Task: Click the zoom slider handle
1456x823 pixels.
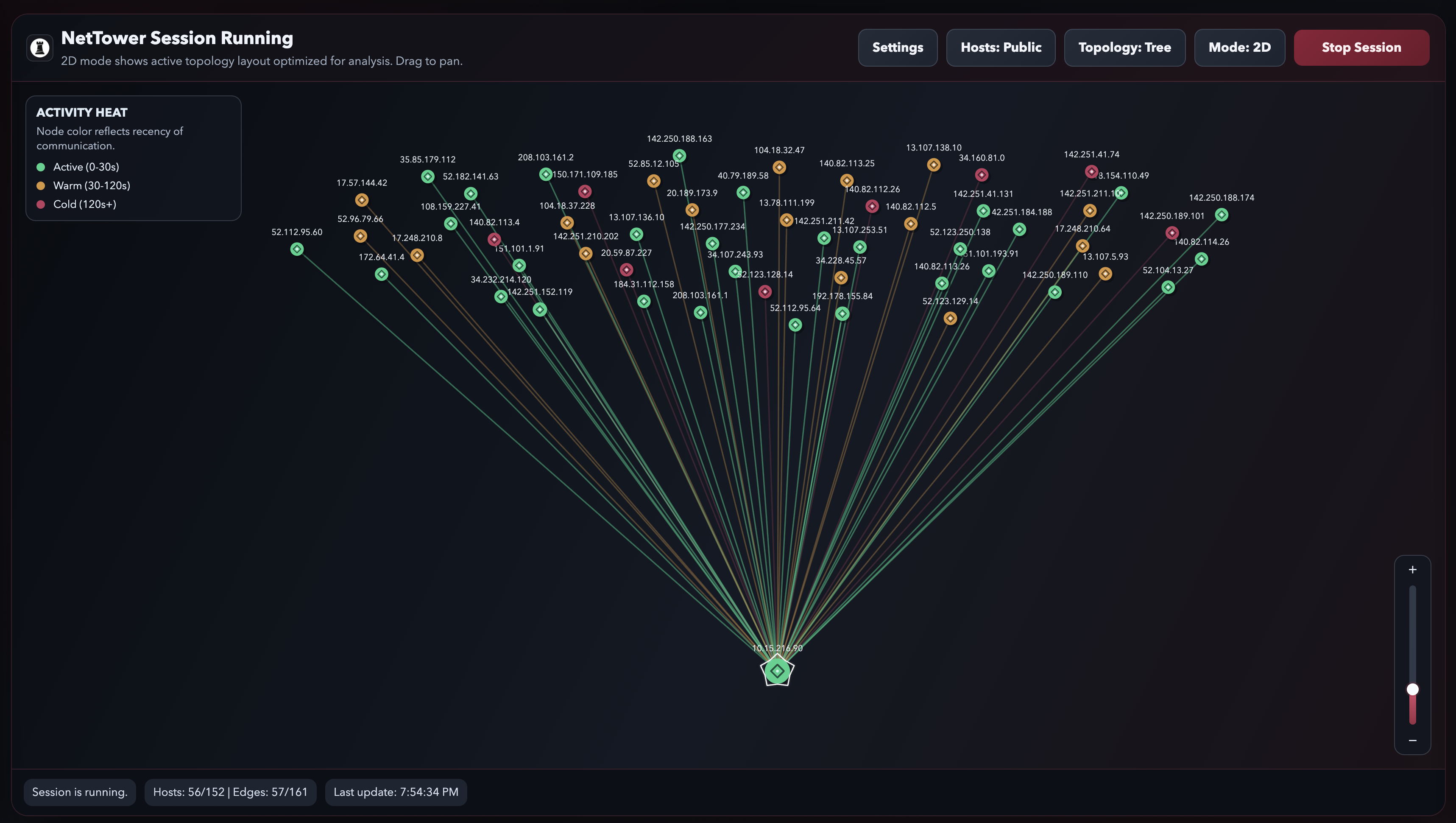Action: (x=1412, y=689)
